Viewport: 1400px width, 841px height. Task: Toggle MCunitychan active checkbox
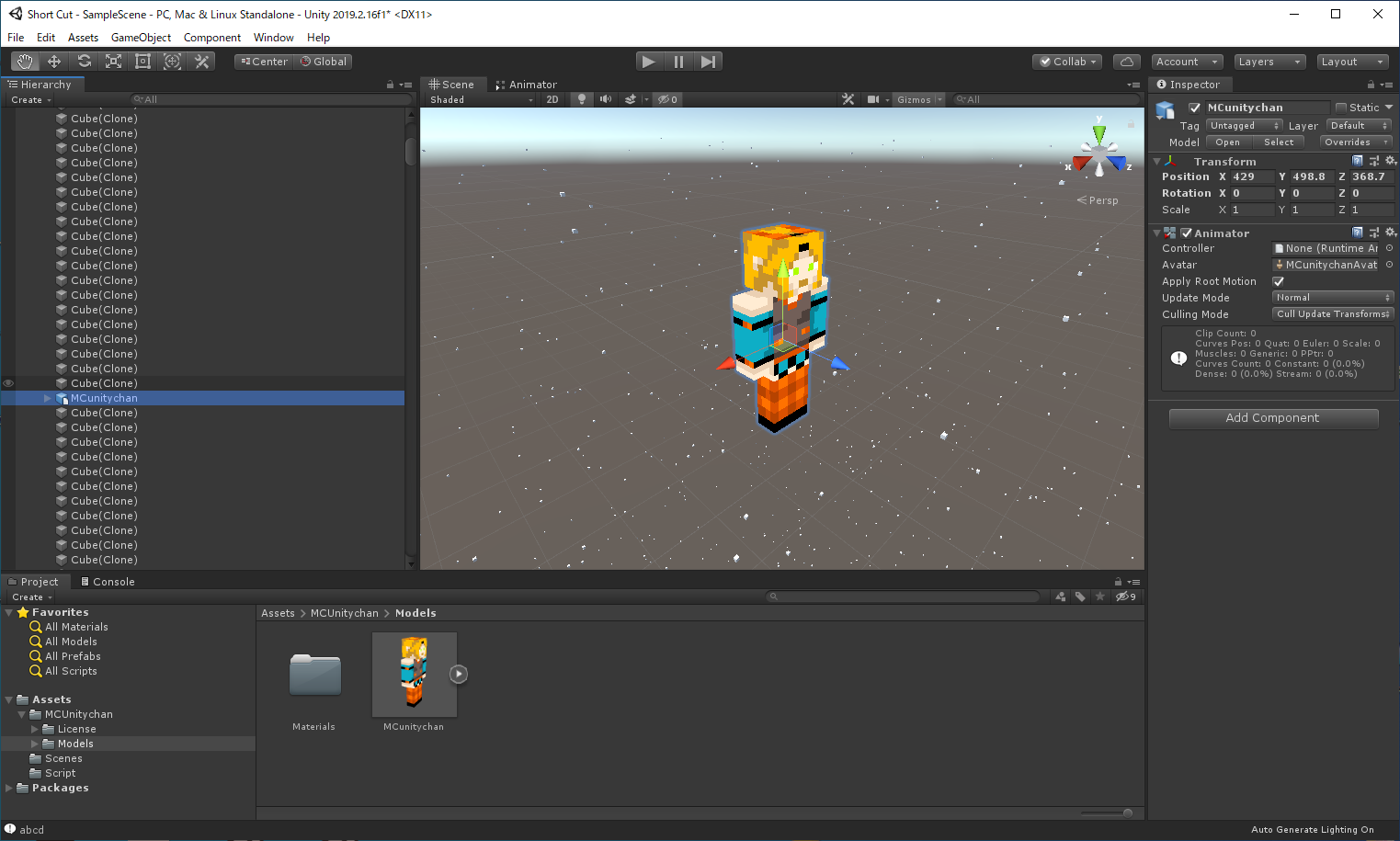click(1195, 108)
